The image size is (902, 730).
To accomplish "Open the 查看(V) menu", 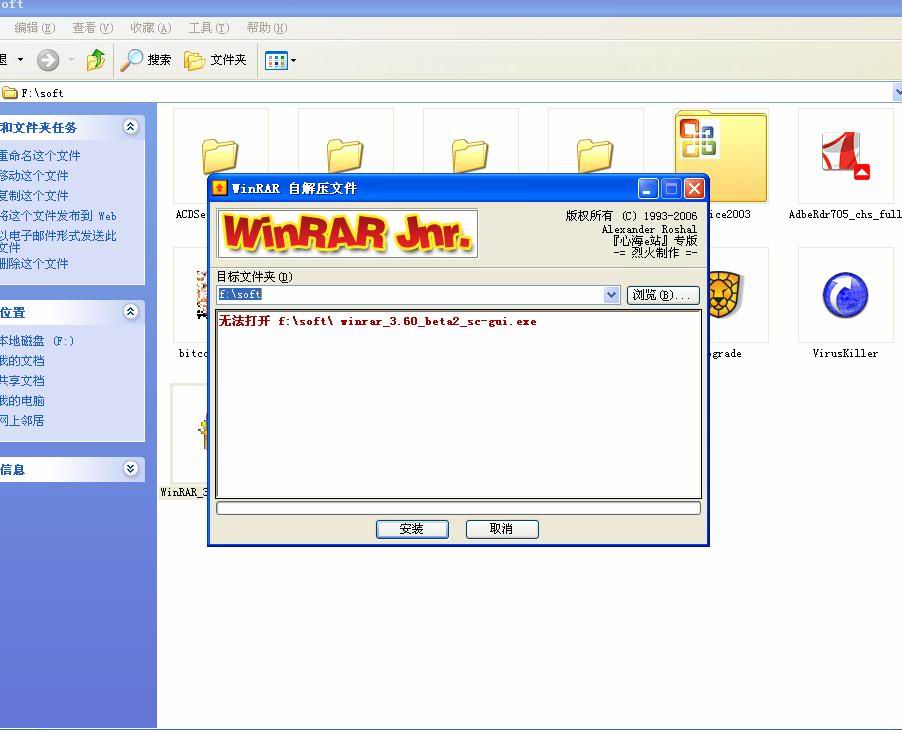I will 93,28.
